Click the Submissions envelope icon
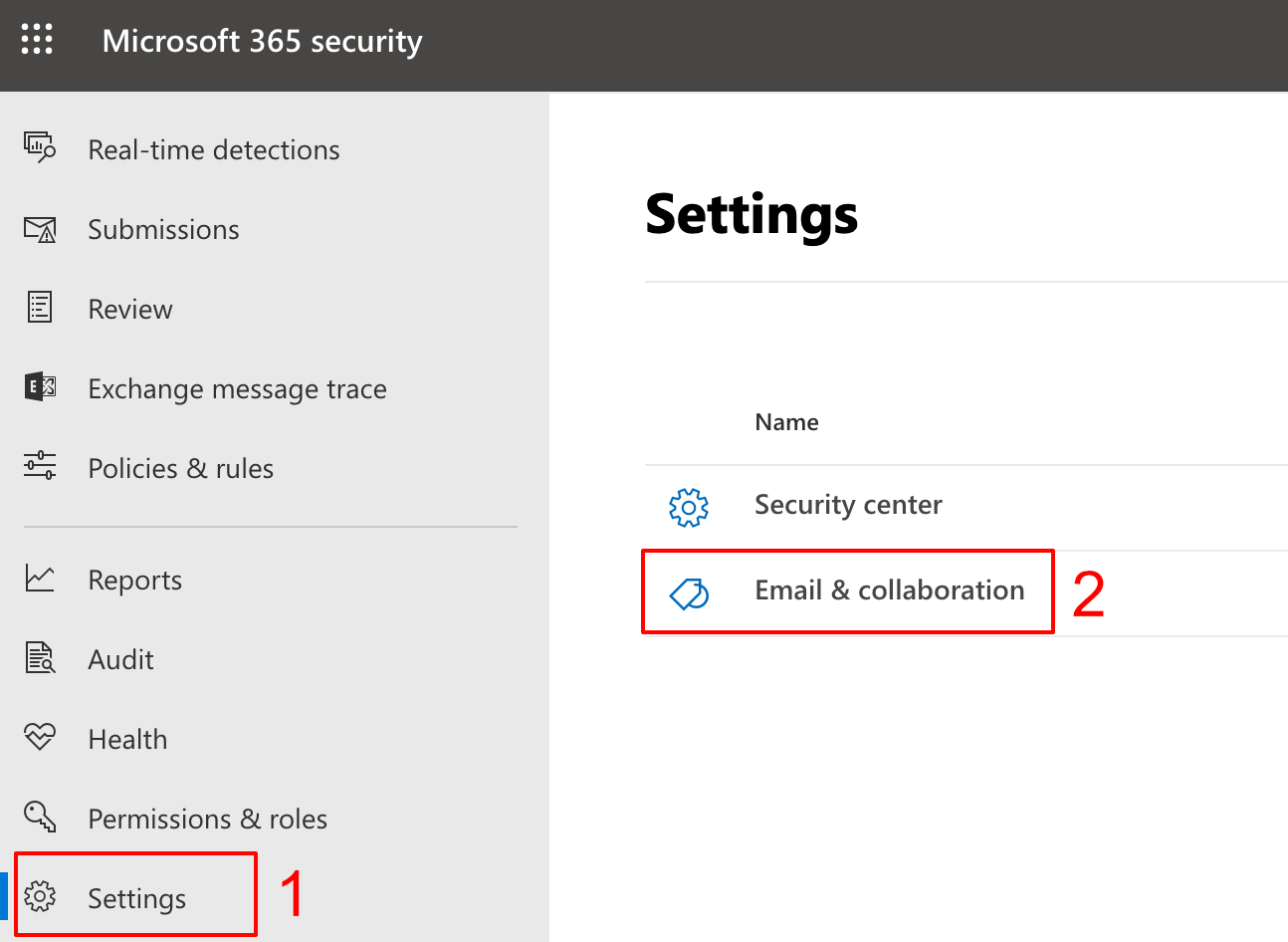Image resolution: width=1288 pixels, height=942 pixels. [x=40, y=229]
